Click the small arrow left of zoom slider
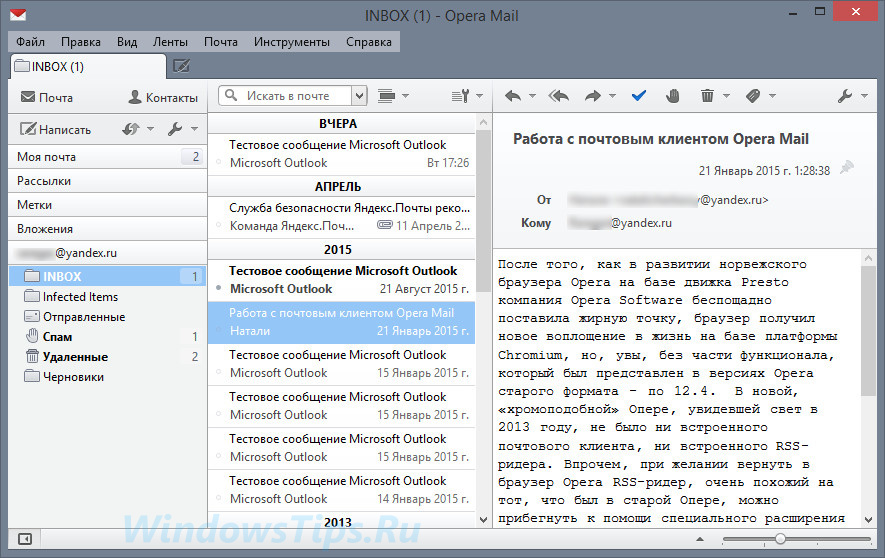885x558 pixels. [700, 539]
